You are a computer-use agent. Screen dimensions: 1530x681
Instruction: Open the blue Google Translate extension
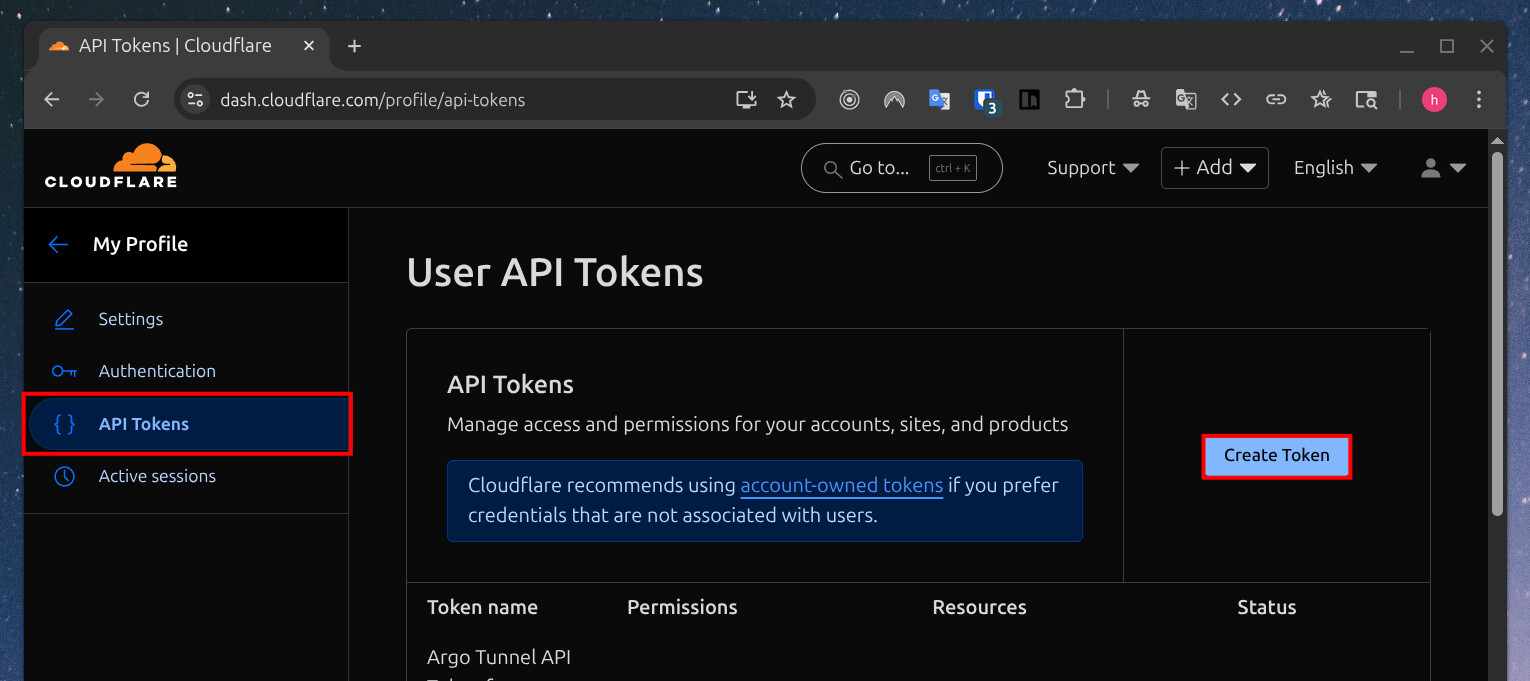(939, 99)
